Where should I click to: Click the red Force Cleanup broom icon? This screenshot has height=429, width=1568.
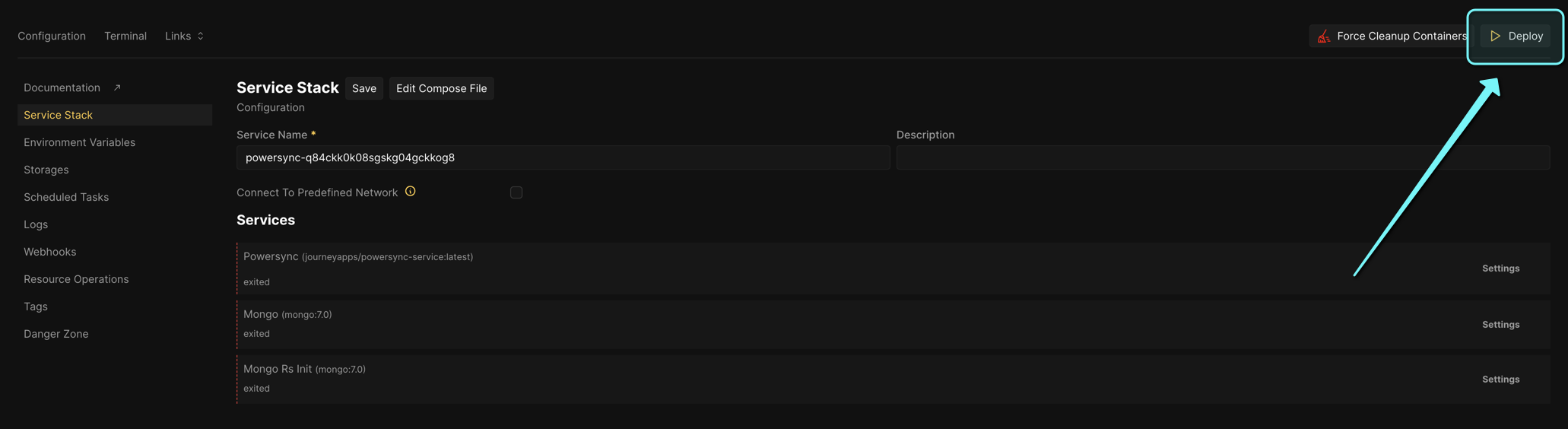click(1324, 36)
